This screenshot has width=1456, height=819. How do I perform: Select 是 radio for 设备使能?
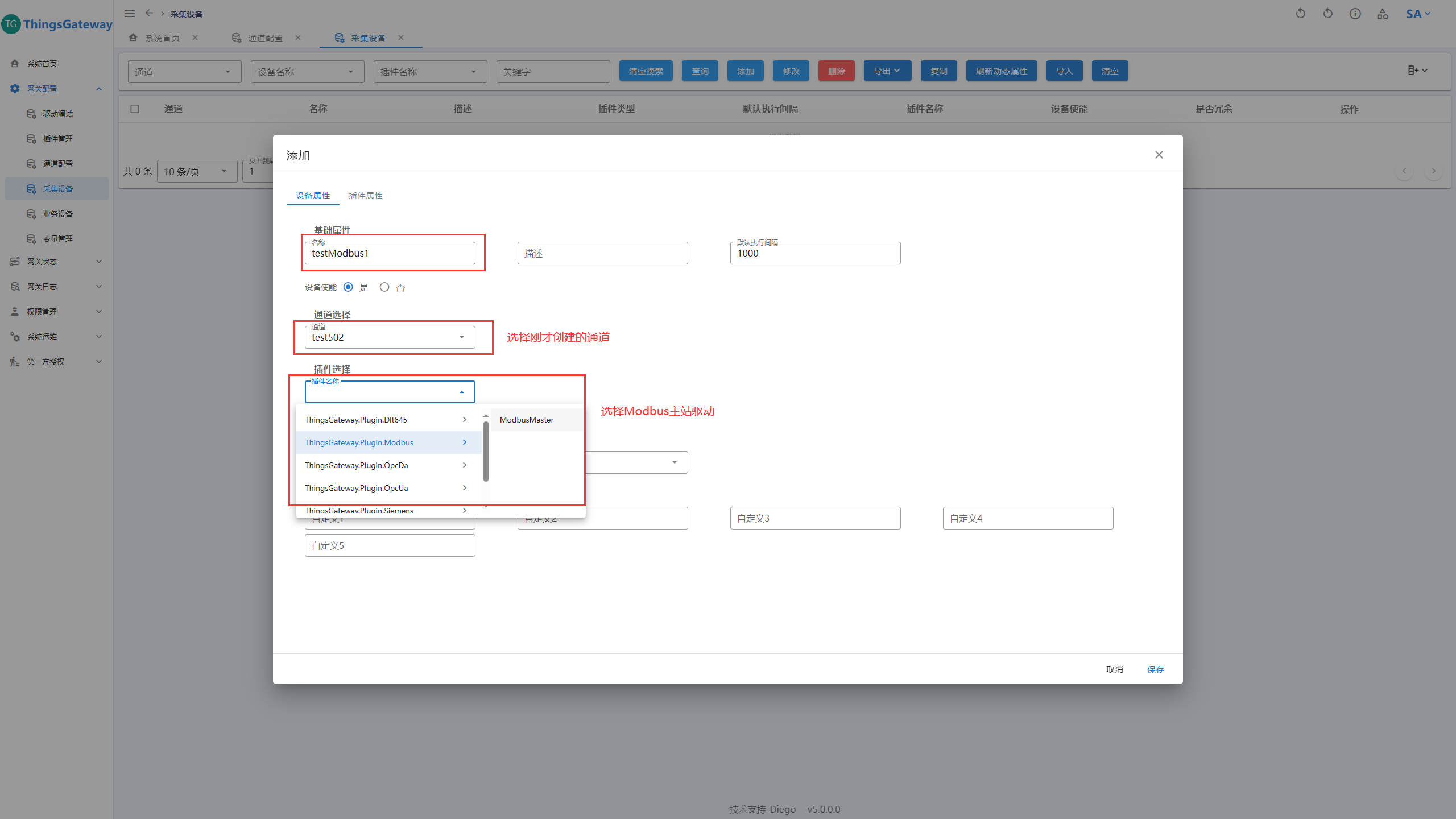348,287
